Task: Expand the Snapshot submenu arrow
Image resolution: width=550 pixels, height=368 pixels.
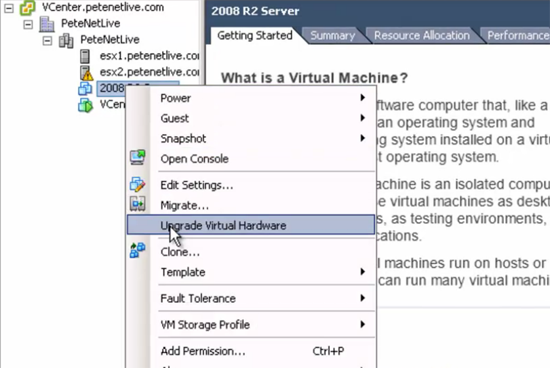Action: tap(363, 138)
